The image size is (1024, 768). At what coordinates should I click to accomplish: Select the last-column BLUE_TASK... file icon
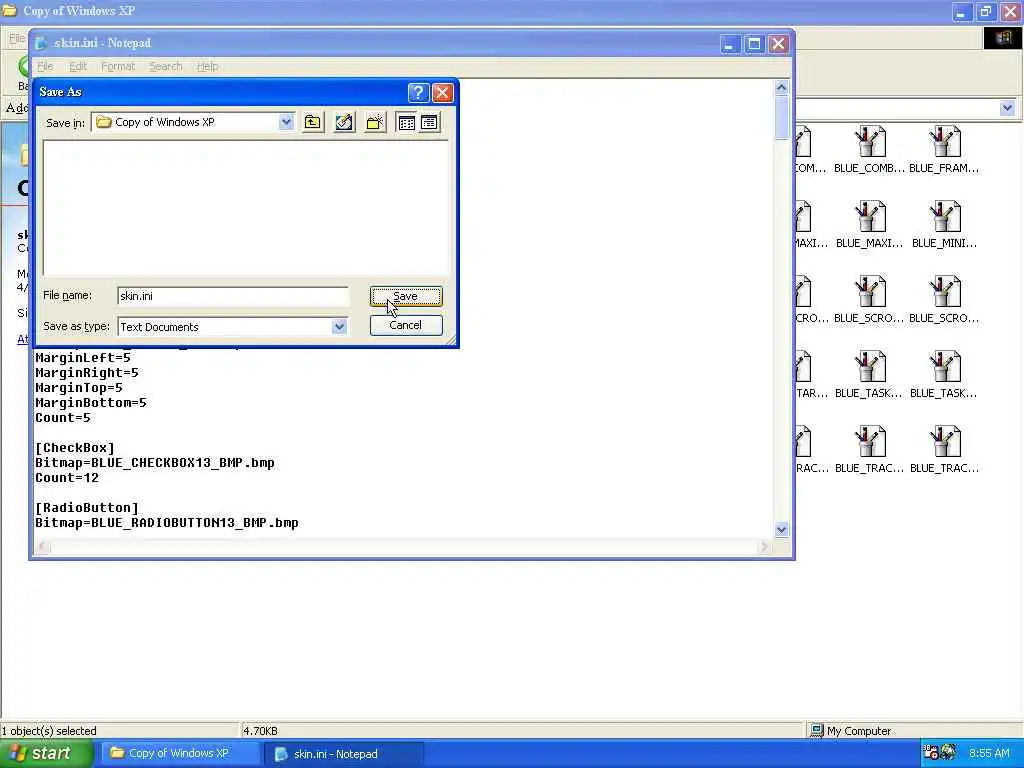coord(944,376)
